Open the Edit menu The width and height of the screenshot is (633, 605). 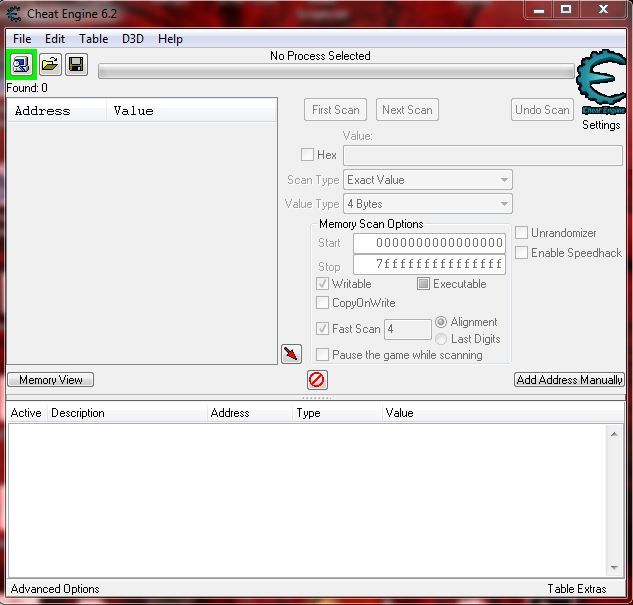[55, 39]
